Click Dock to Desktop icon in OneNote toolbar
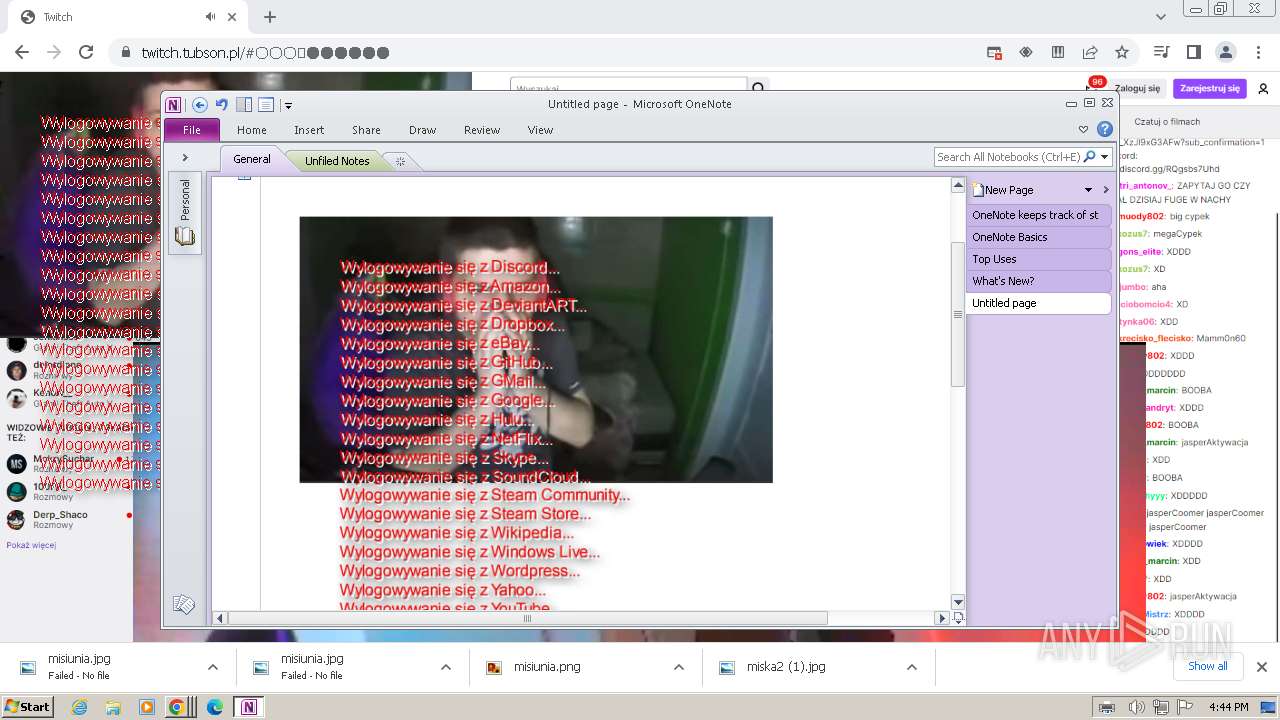The width and height of the screenshot is (1280, 720). 244,105
